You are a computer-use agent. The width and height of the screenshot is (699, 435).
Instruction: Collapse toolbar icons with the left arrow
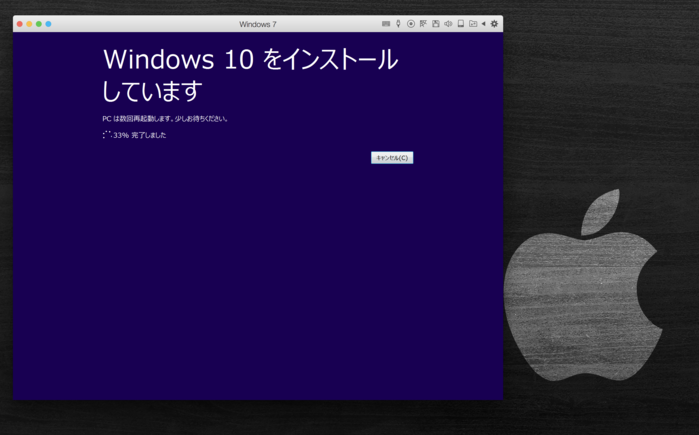coord(483,24)
